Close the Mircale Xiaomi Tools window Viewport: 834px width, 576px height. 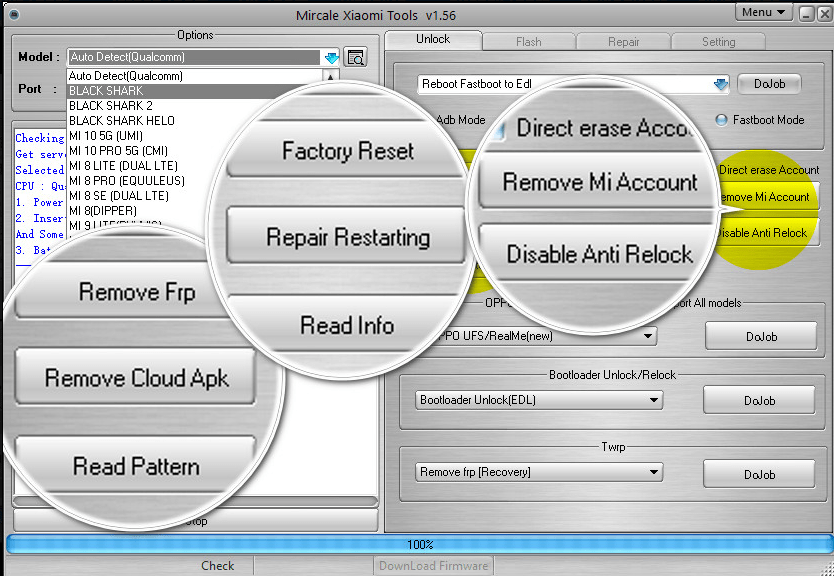(x=824, y=13)
